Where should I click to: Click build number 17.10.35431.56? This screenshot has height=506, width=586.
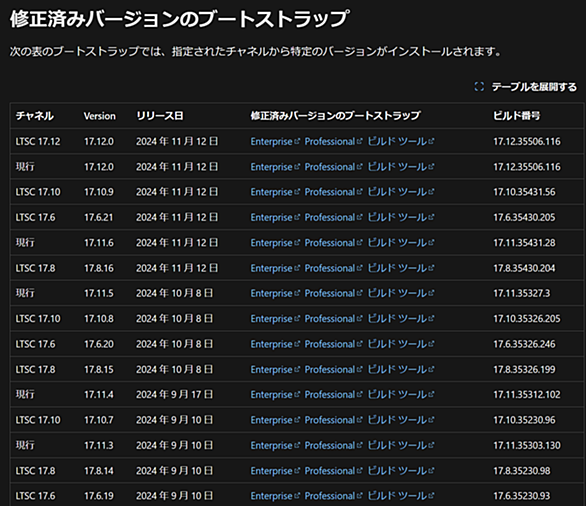click(x=524, y=192)
